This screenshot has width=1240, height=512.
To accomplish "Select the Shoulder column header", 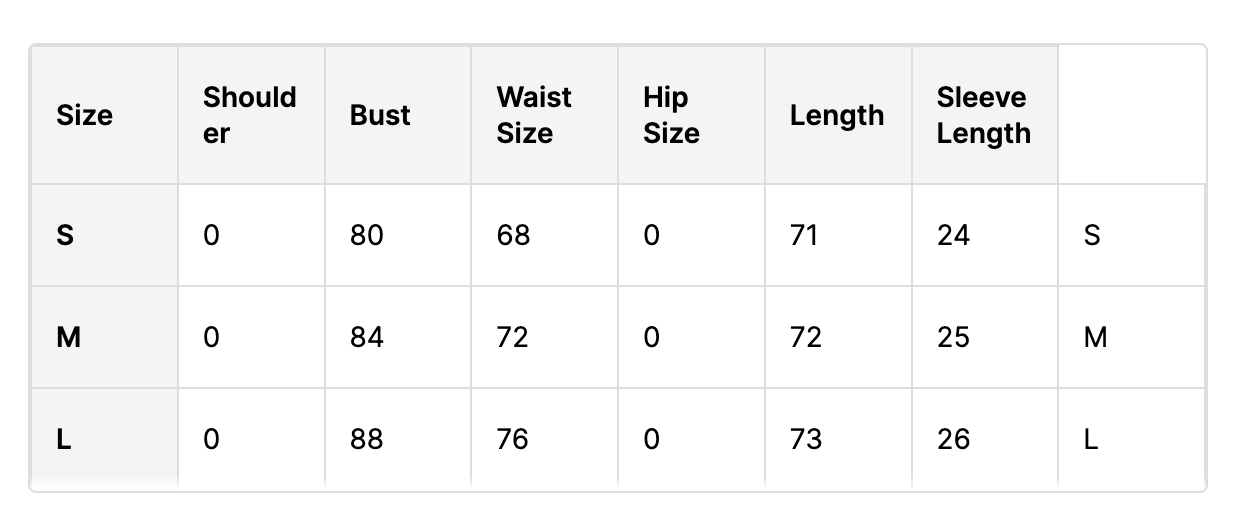I will tap(251, 115).
